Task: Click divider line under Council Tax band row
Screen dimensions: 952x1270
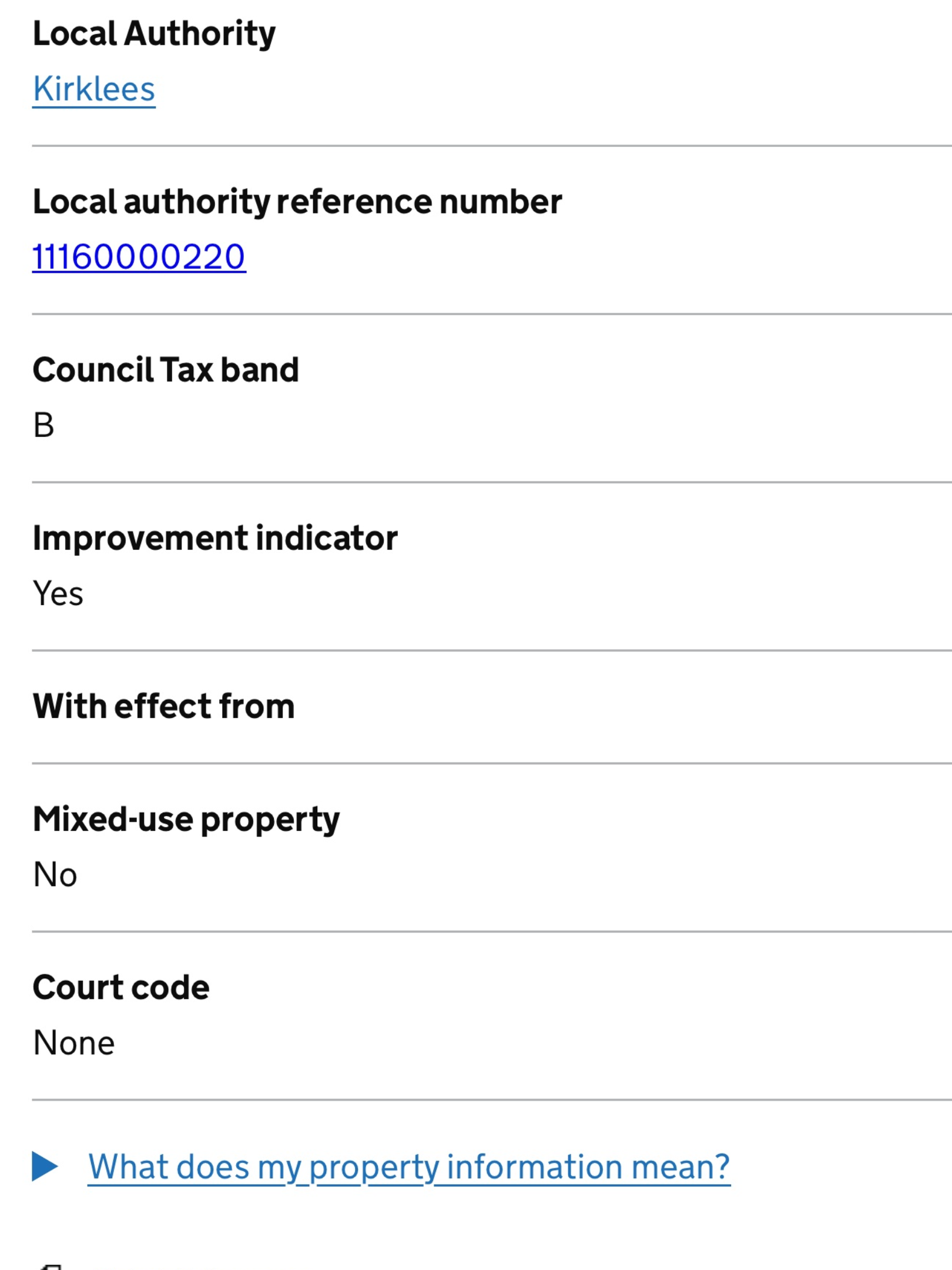Action: tap(492, 482)
